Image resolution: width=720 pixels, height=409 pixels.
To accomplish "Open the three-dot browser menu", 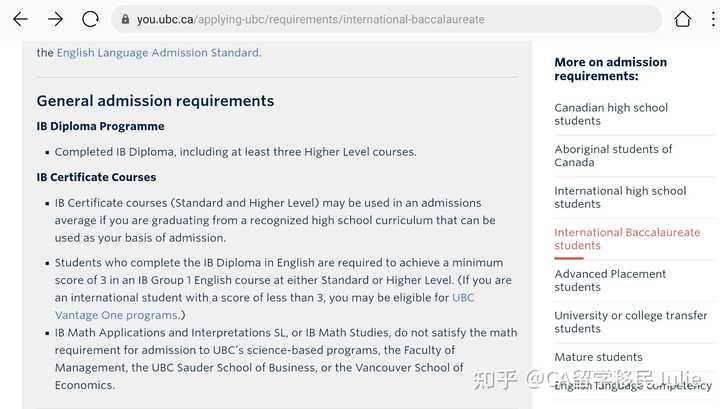I will (x=713, y=19).
